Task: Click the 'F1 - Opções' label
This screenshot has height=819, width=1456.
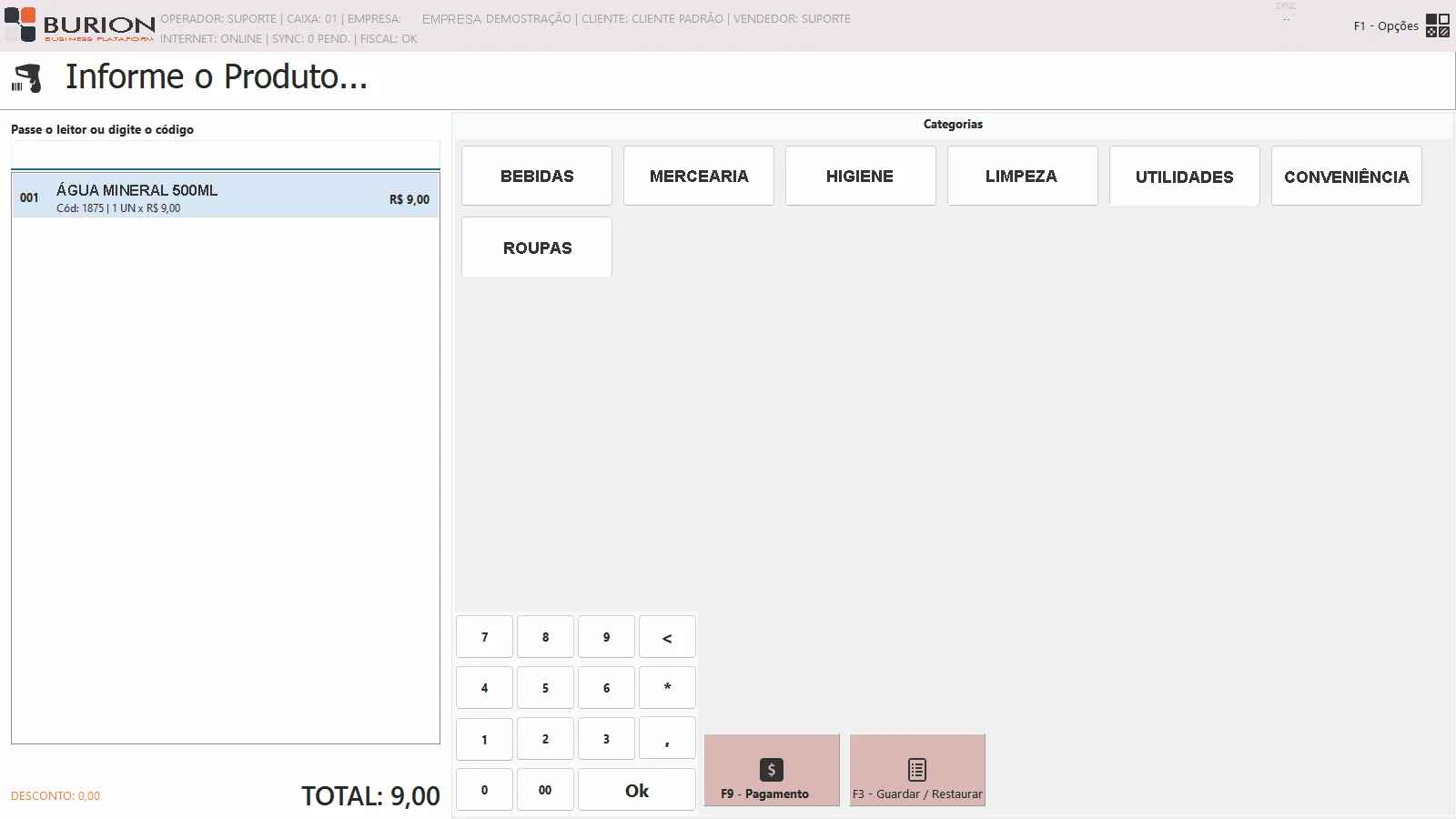Action: tap(1386, 26)
